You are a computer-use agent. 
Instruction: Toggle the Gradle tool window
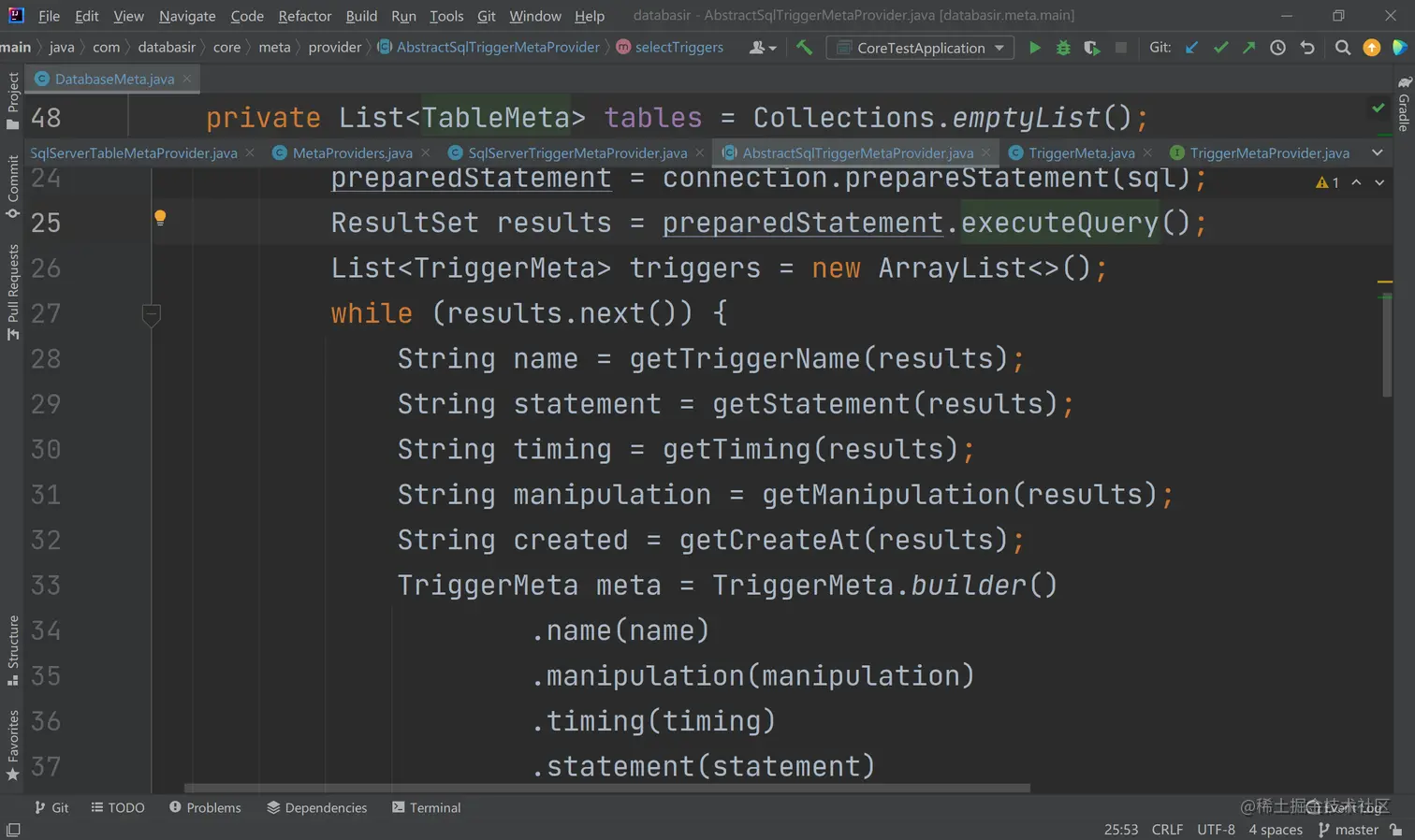1404,105
